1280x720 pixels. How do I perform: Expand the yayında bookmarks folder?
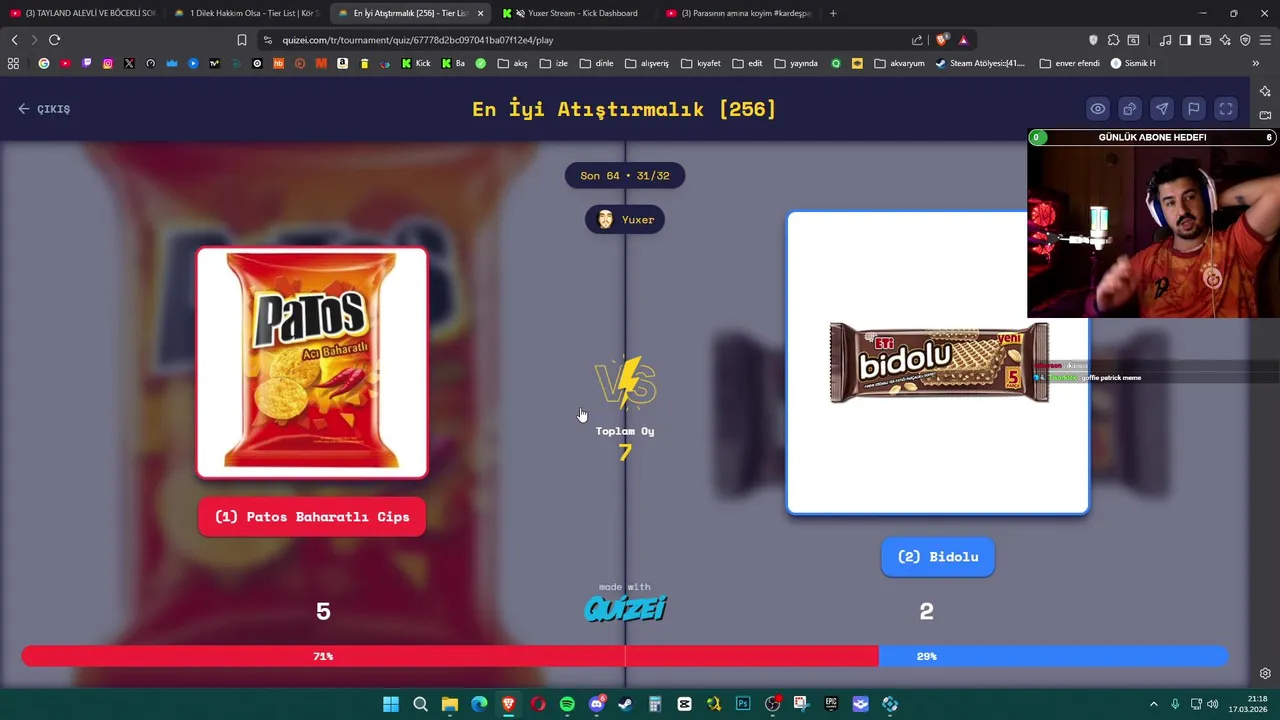tap(796, 63)
